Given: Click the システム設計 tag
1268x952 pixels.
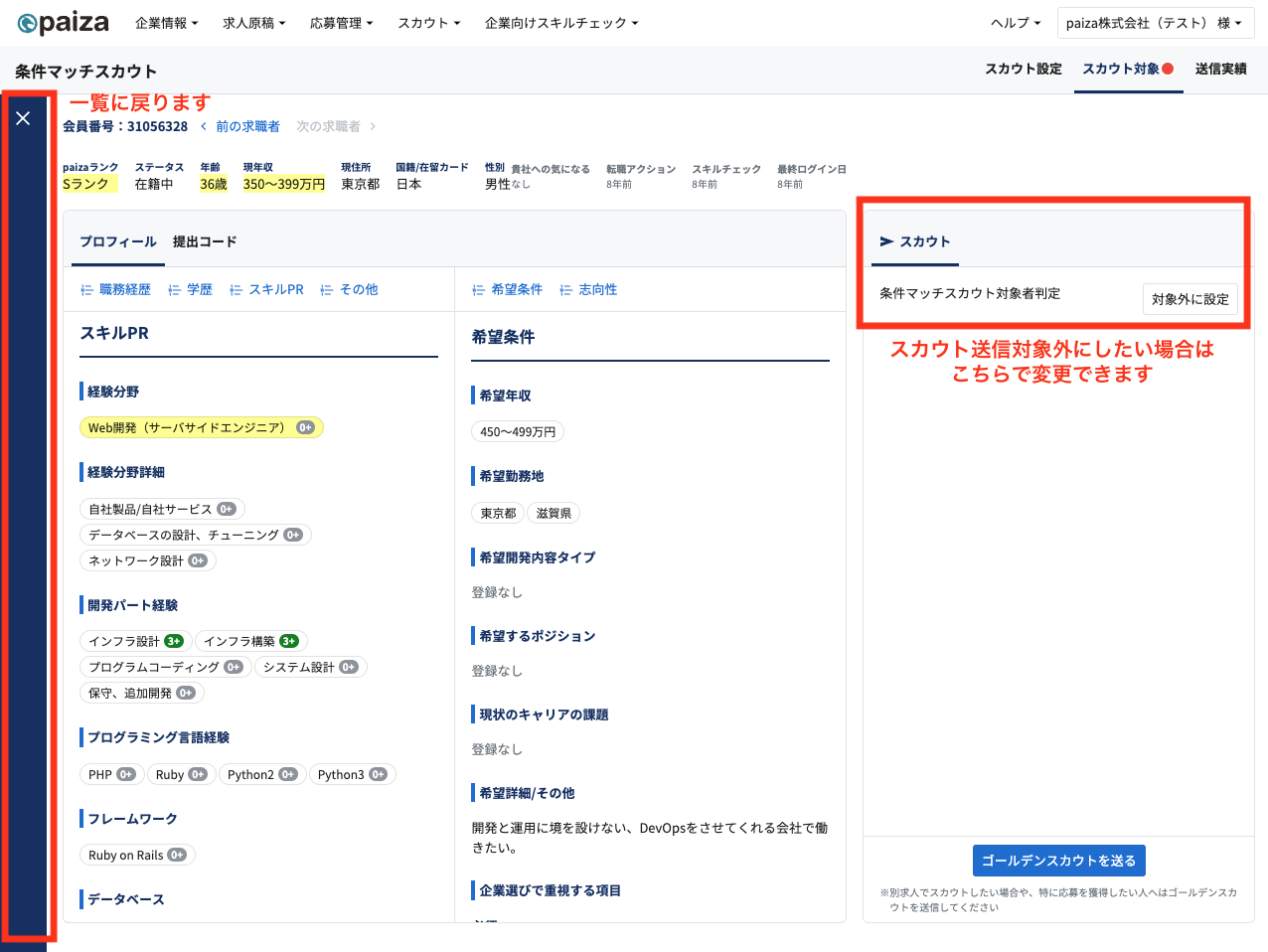Looking at the screenshot, I should 311,667.
